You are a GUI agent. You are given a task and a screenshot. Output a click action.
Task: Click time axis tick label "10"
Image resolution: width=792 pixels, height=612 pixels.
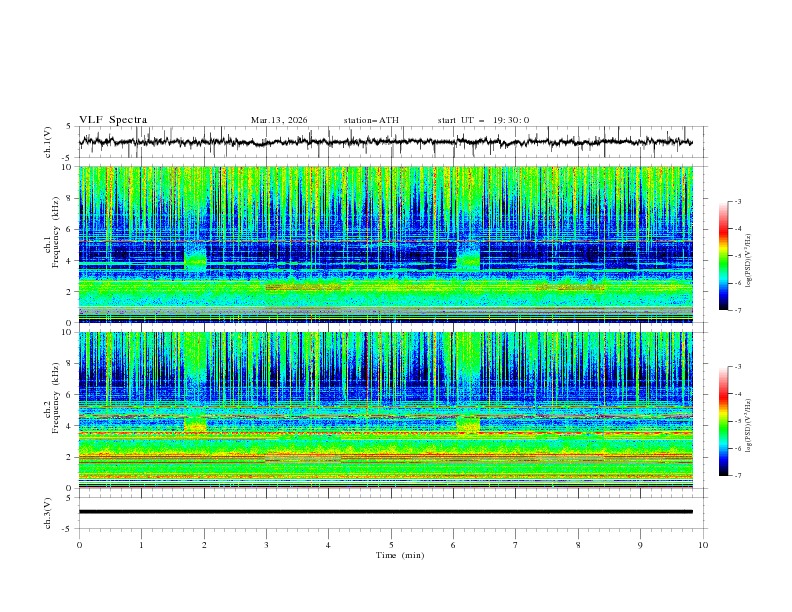tap(703, 545)
